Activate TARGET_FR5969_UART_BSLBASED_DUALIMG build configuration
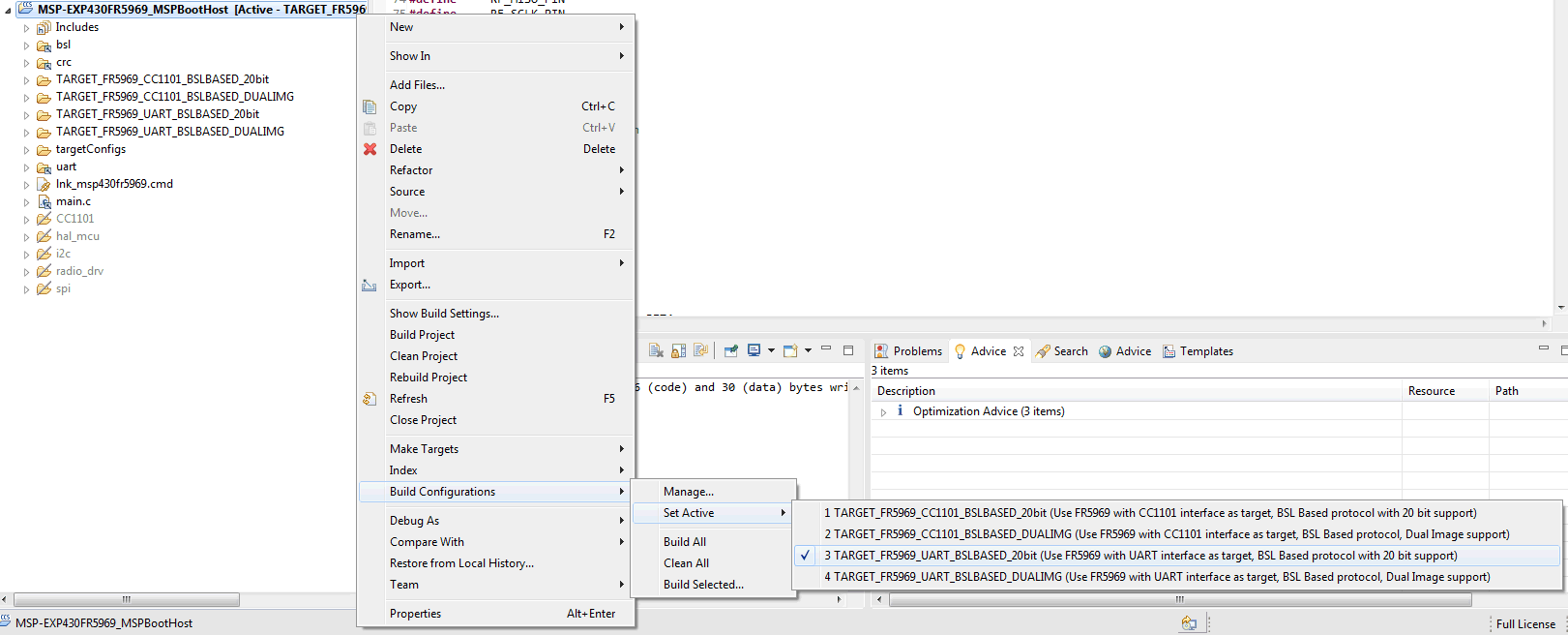This screenshot has height=635, width=1568. coord(1157,577)
